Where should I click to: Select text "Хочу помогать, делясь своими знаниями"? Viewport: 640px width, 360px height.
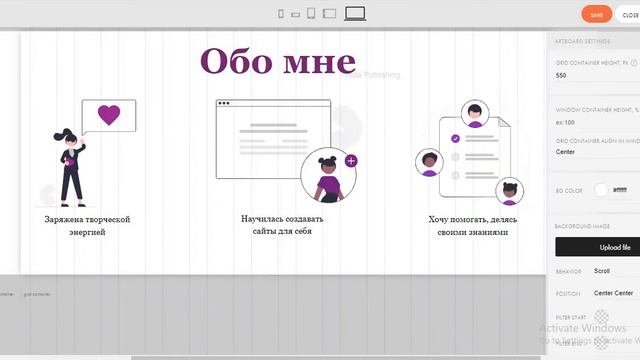473,225
